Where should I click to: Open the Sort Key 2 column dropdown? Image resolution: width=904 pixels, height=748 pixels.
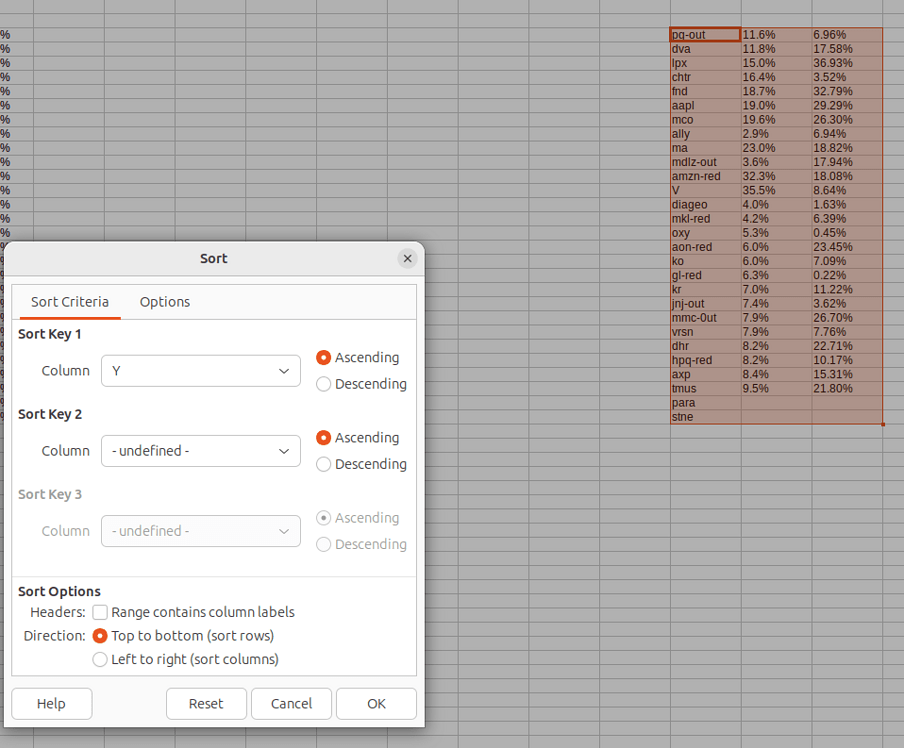pyautogui.click(x=201, y=451)
